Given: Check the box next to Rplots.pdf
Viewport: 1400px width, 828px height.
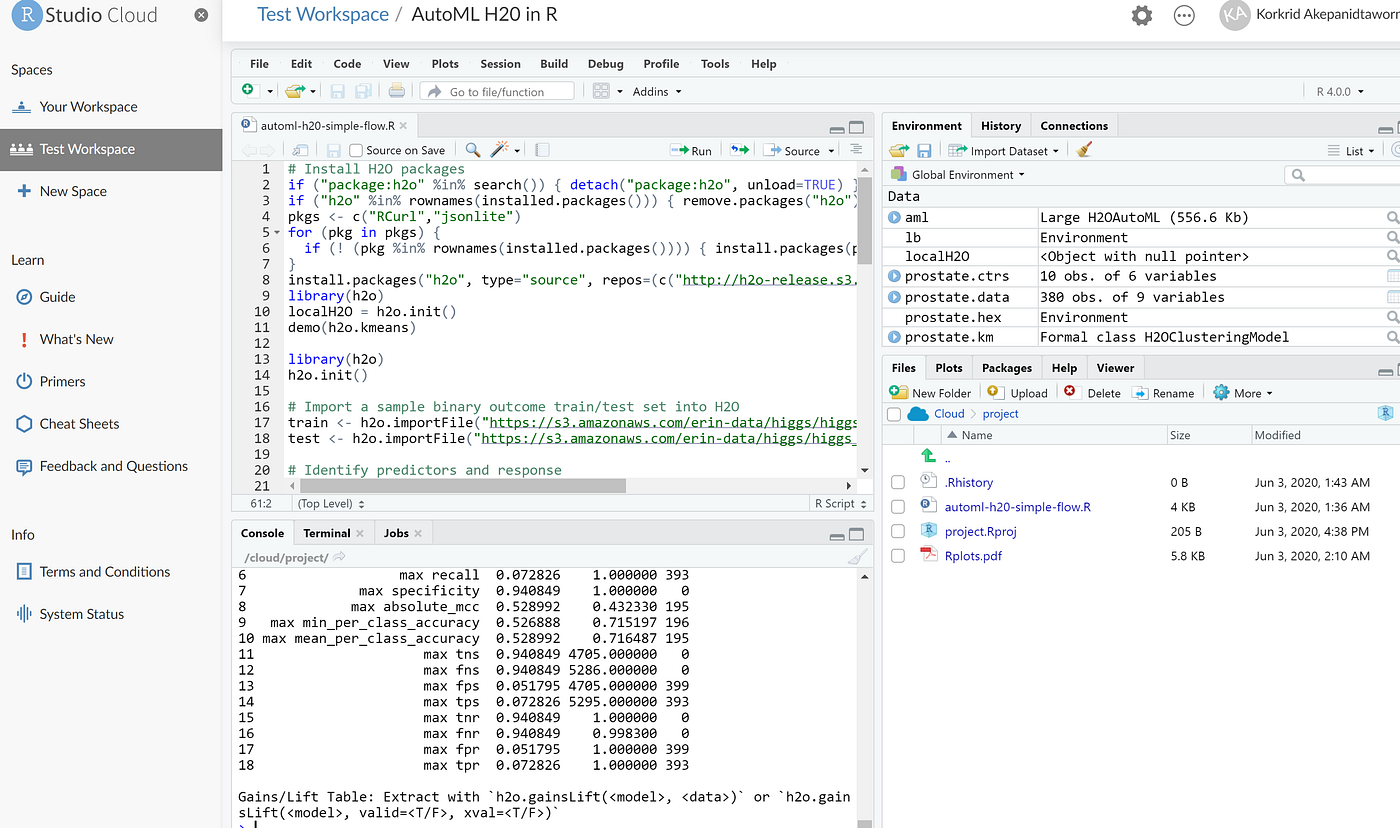Looking at the screenshot, I should pos(897,555).
